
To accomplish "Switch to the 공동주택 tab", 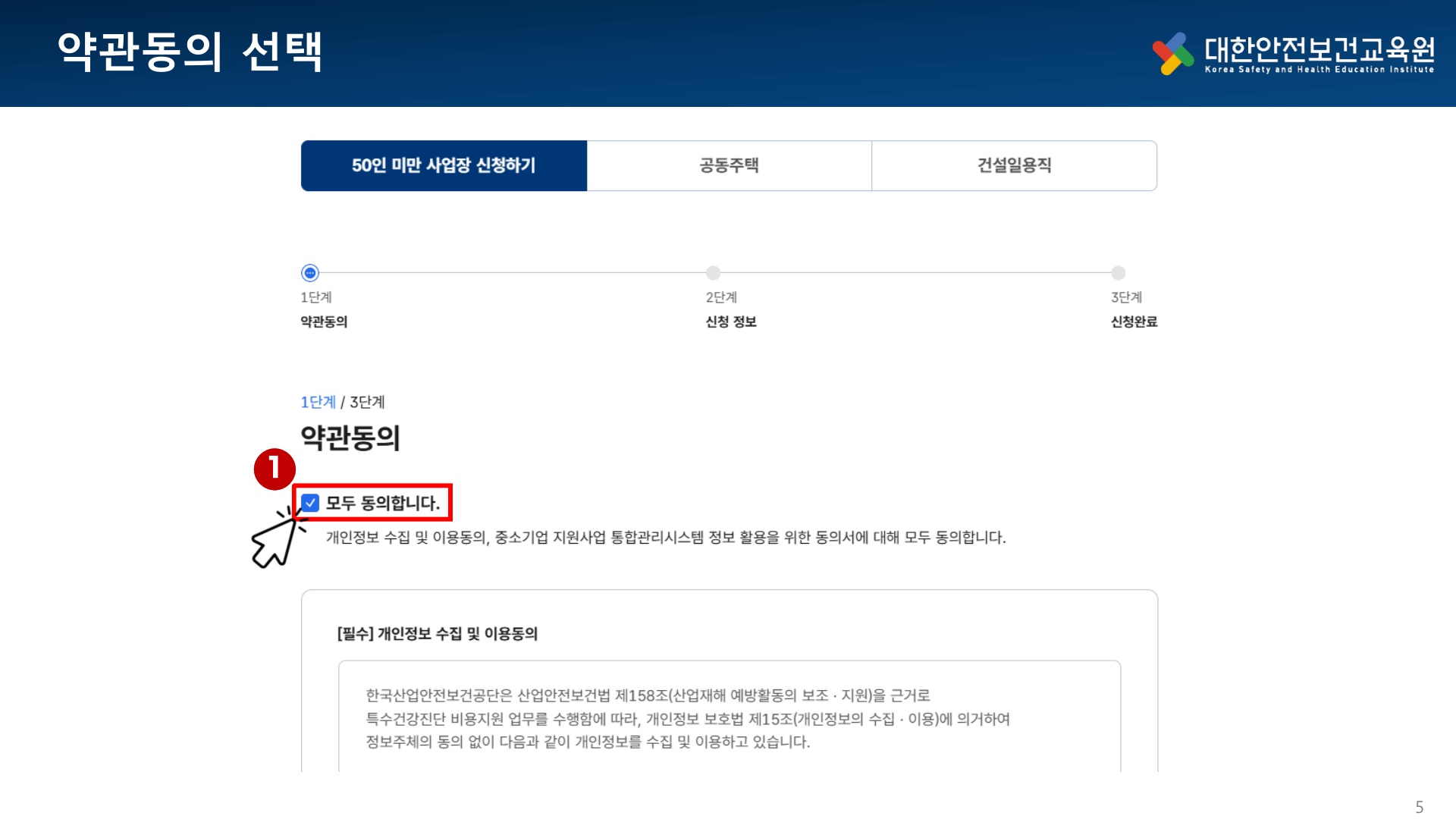I will (729, 165).
